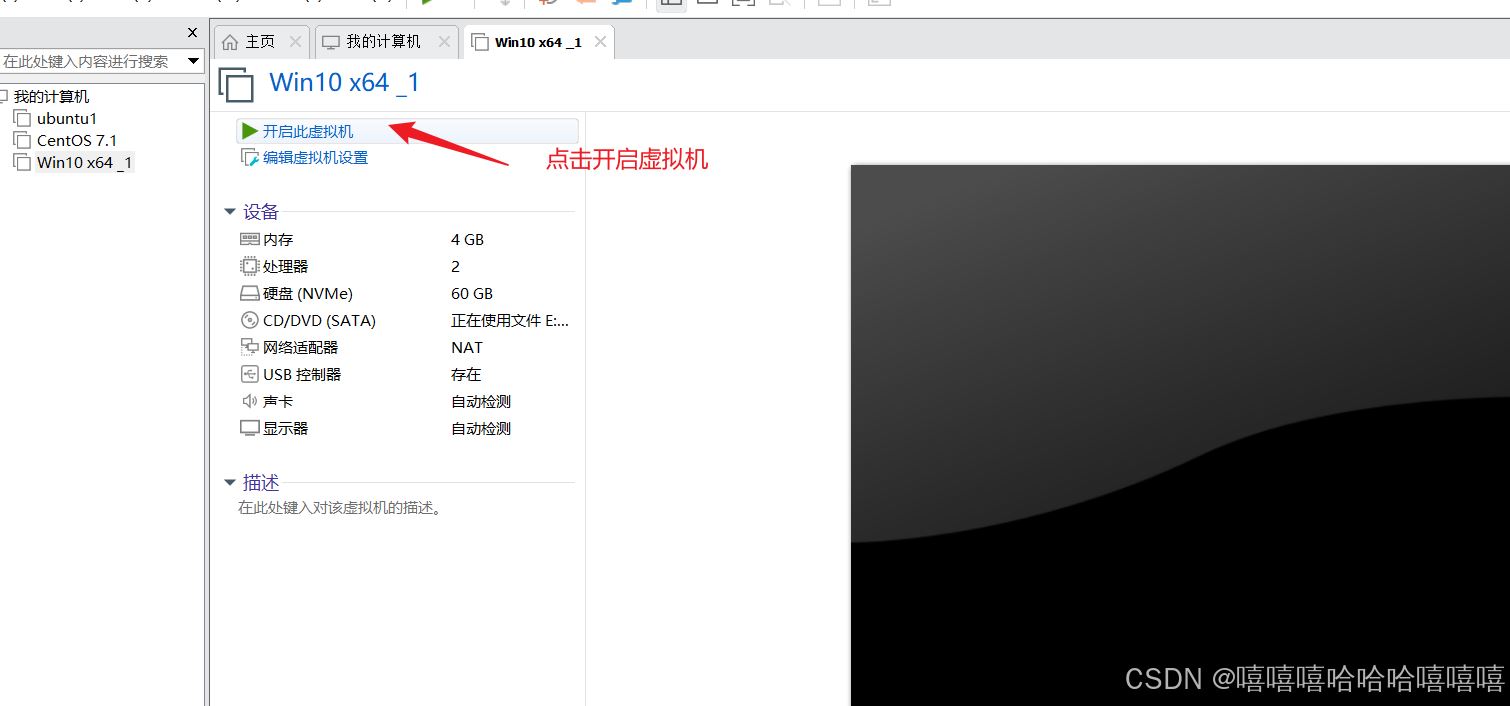Click the memory chip icon

point(250,240)
